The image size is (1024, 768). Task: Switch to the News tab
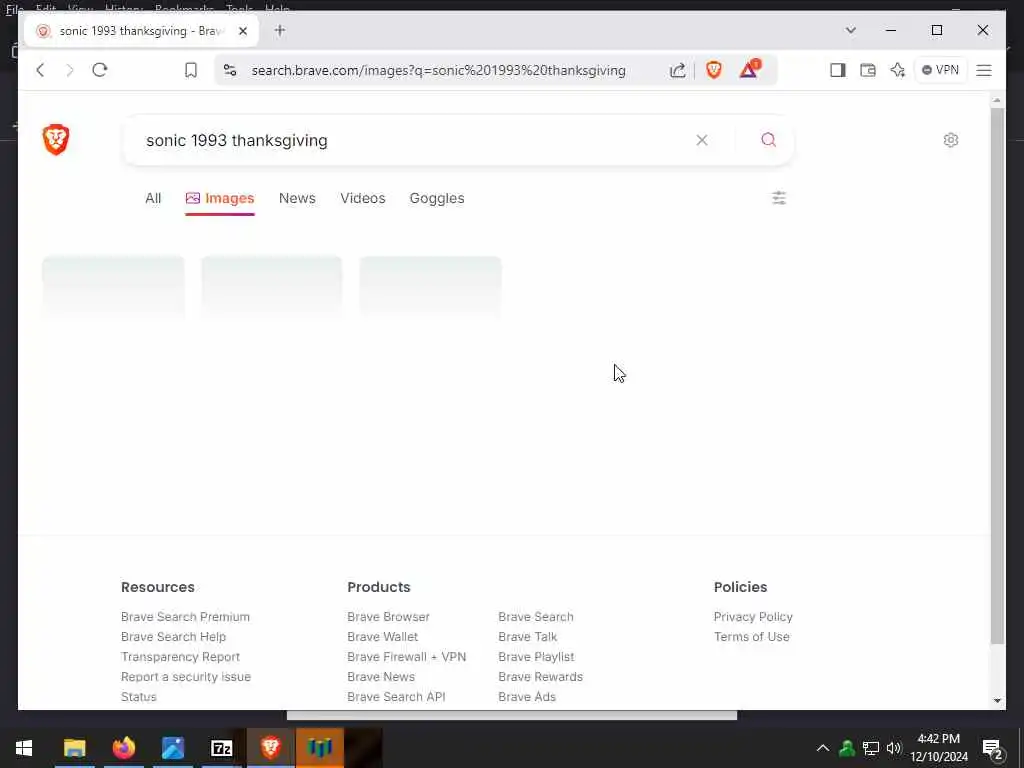[297, 198]
